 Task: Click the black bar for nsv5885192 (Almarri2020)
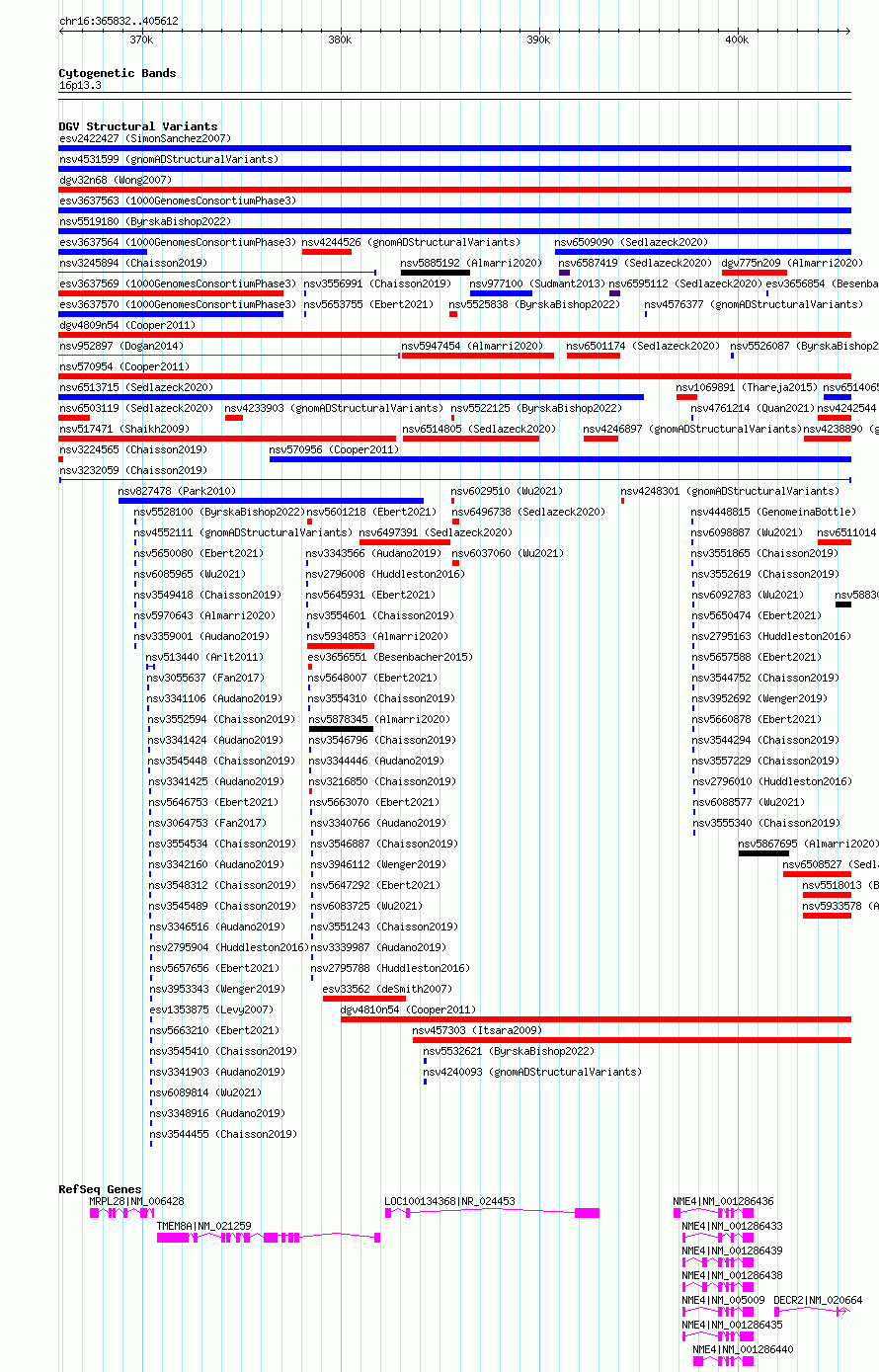[435, 273]
